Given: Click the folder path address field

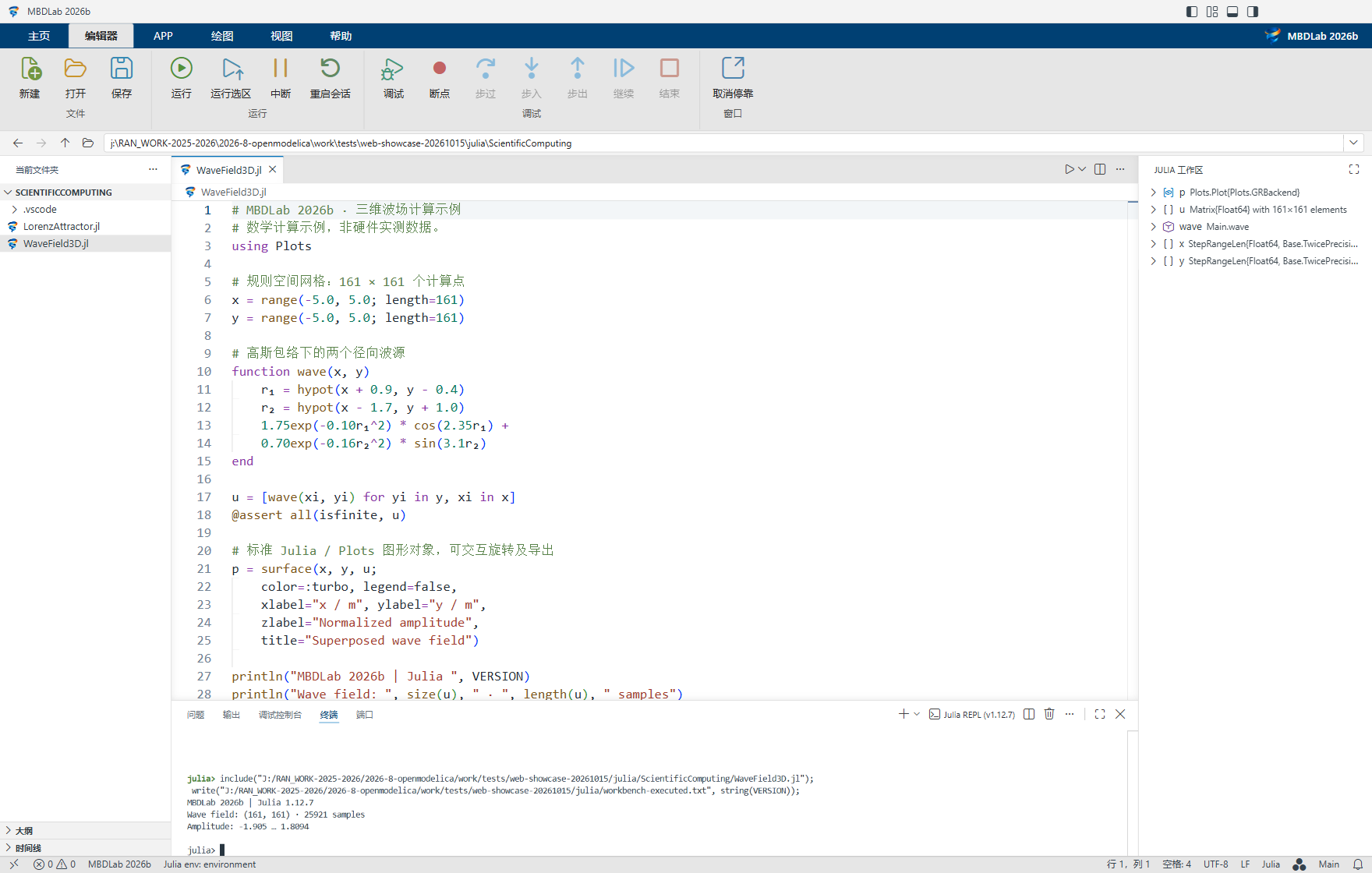Looking at the screenshot, I should (x=723, y=143).
